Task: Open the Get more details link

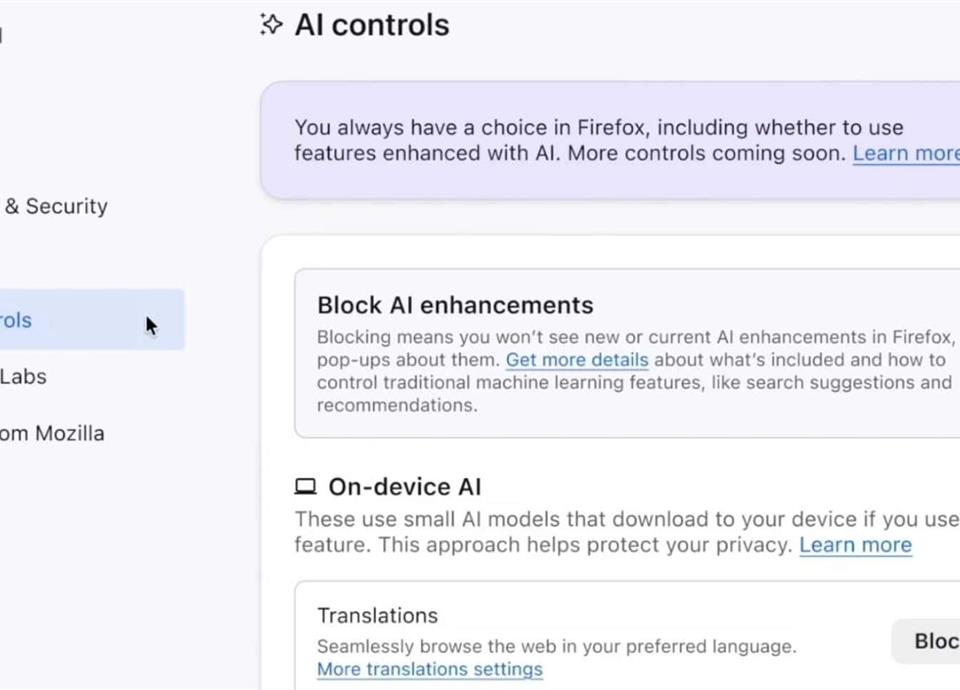Action: point(577,360)
